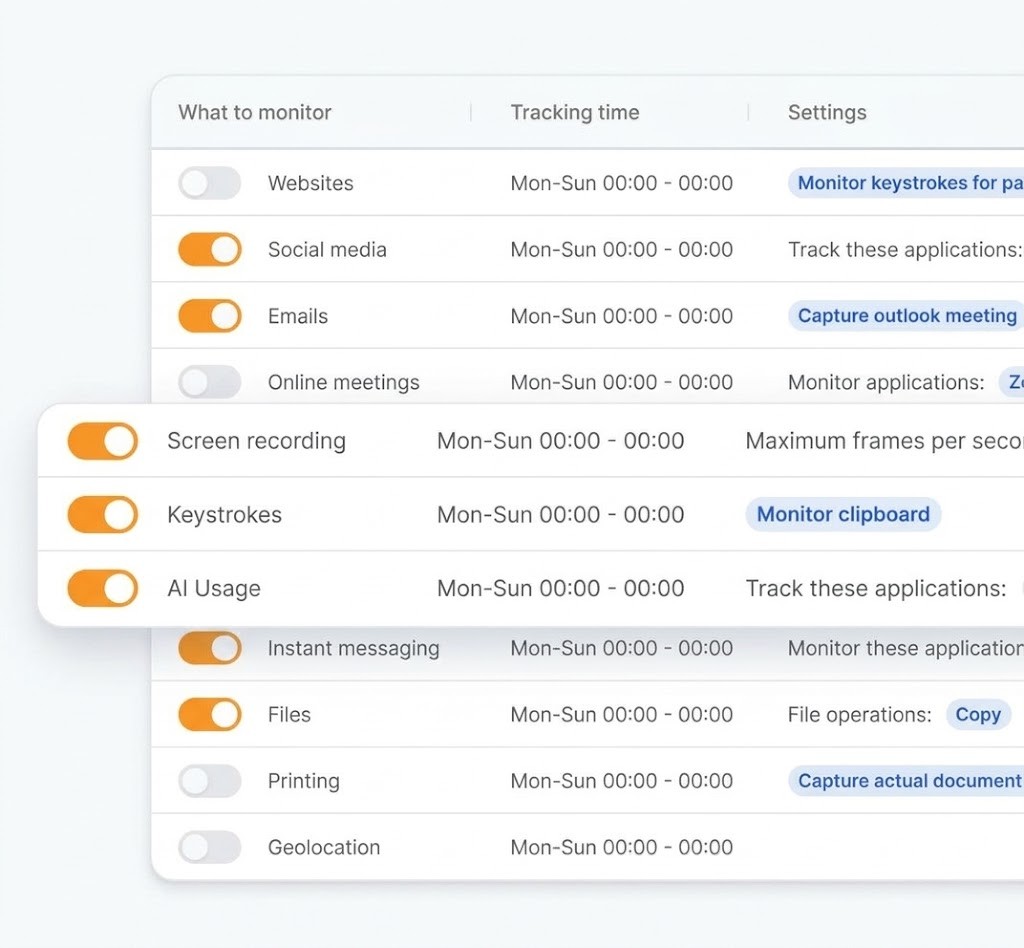This screenshot has height=948, width=1024.
Task: Click the Monitor clipboard tag
Action: pos(843,514)
